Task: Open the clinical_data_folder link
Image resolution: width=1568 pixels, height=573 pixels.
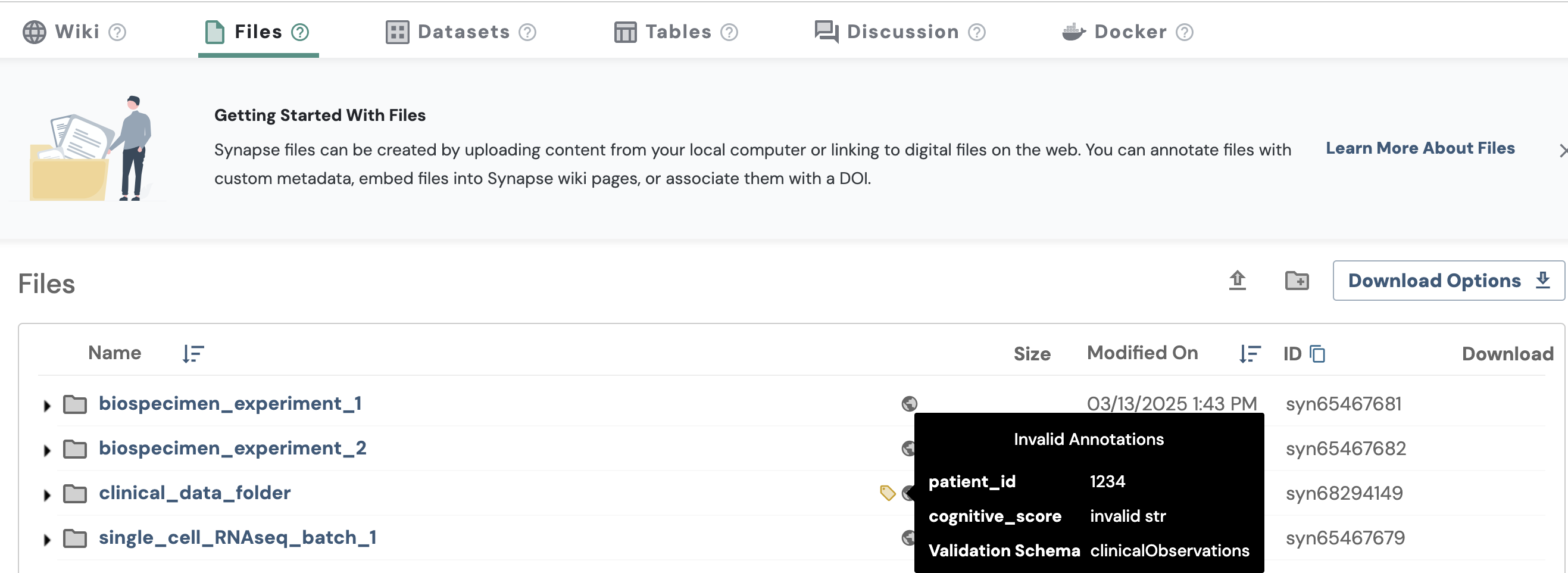Action: click(x=194, y=493)
